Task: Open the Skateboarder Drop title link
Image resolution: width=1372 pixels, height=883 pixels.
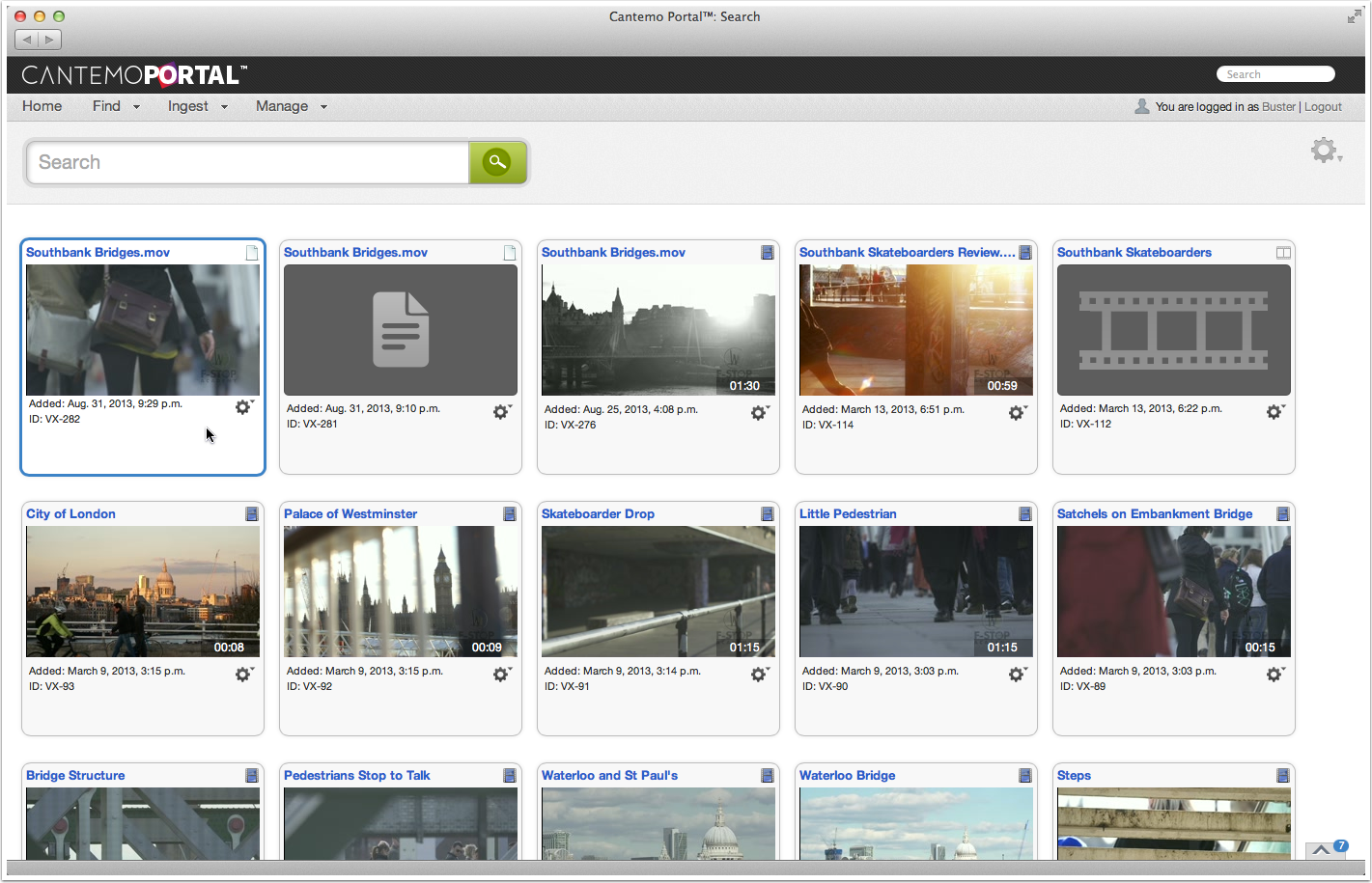Action: [598, 514]
